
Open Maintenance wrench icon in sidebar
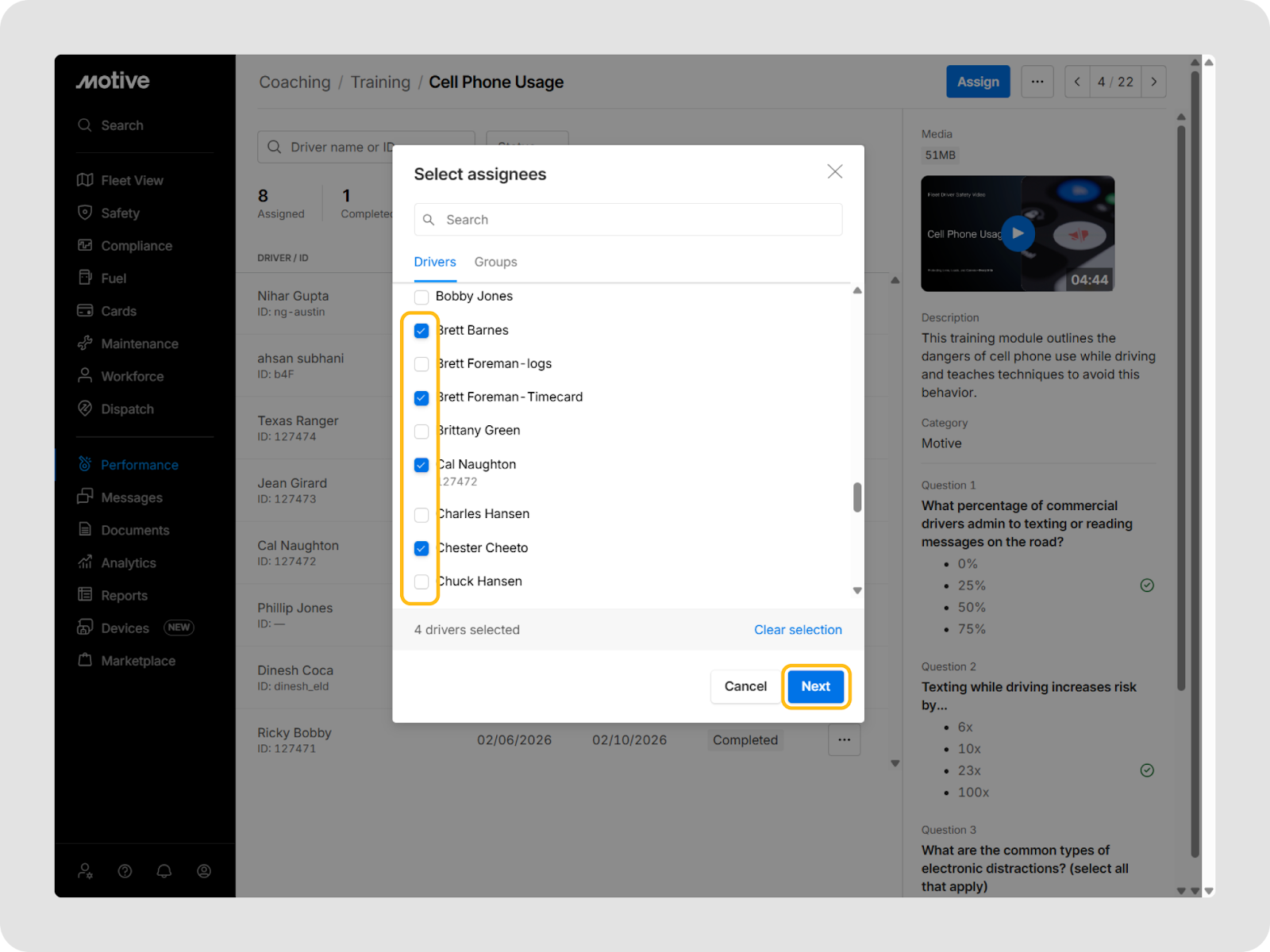click(85, 344)
